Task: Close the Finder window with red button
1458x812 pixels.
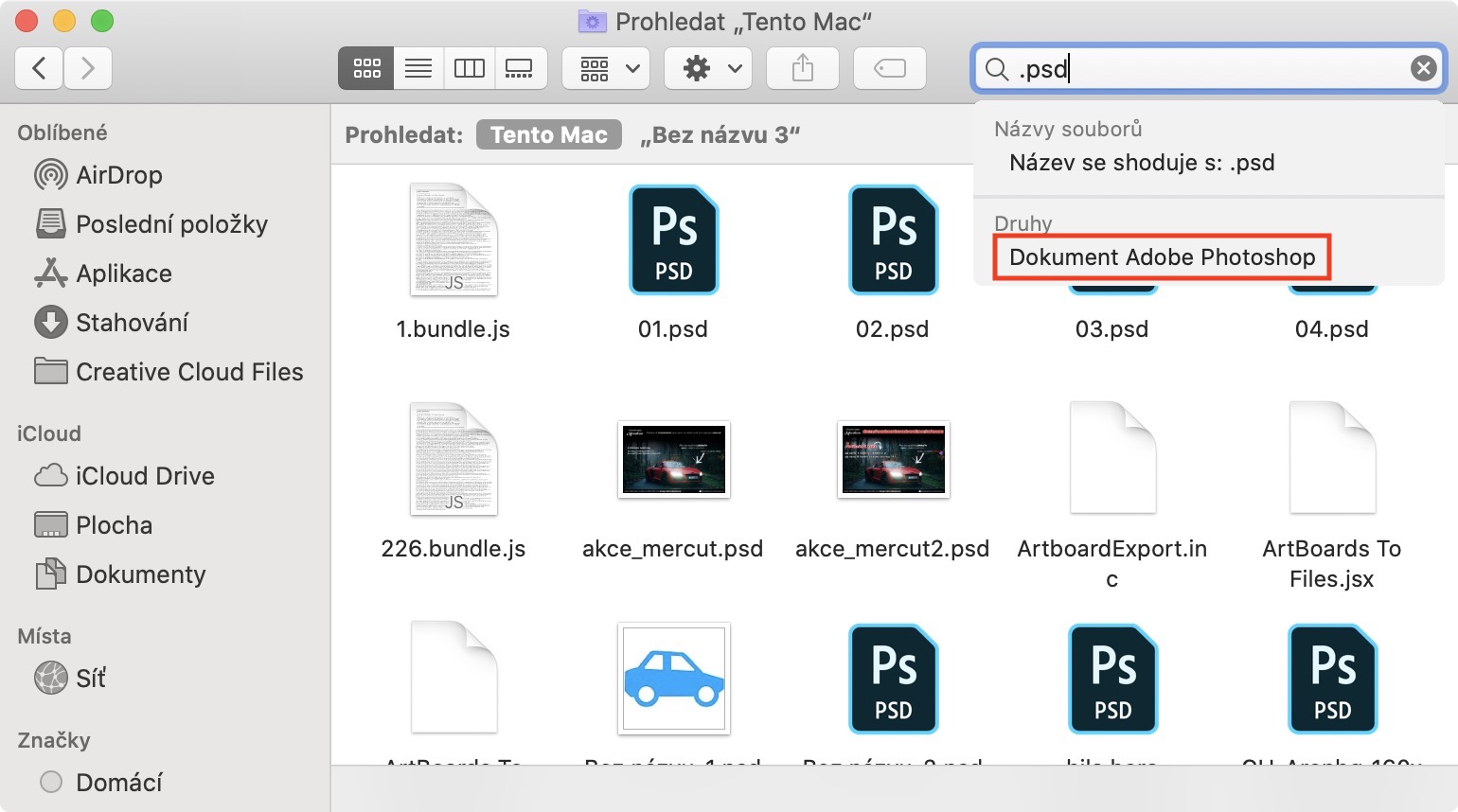Action: pyautogui.click(x=27, y=20)
